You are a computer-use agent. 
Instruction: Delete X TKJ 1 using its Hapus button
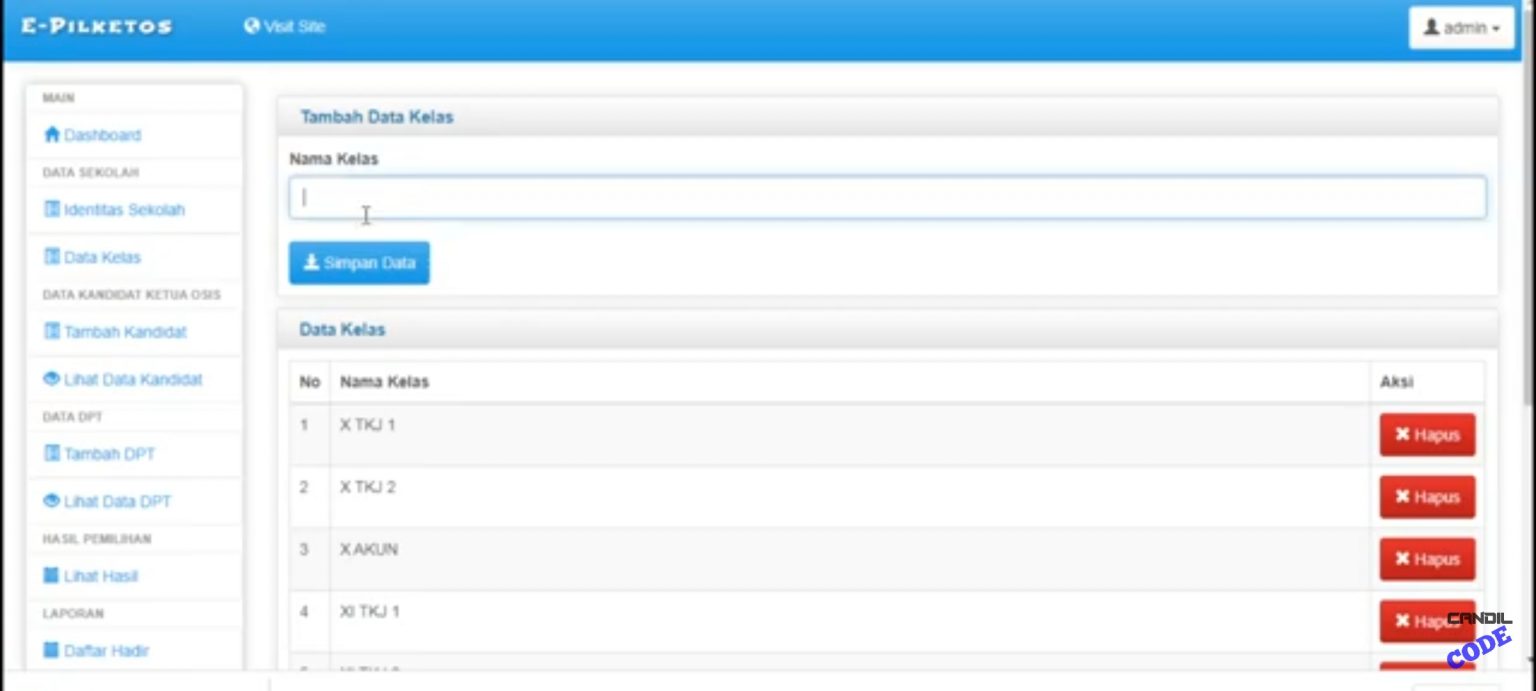1427,435
